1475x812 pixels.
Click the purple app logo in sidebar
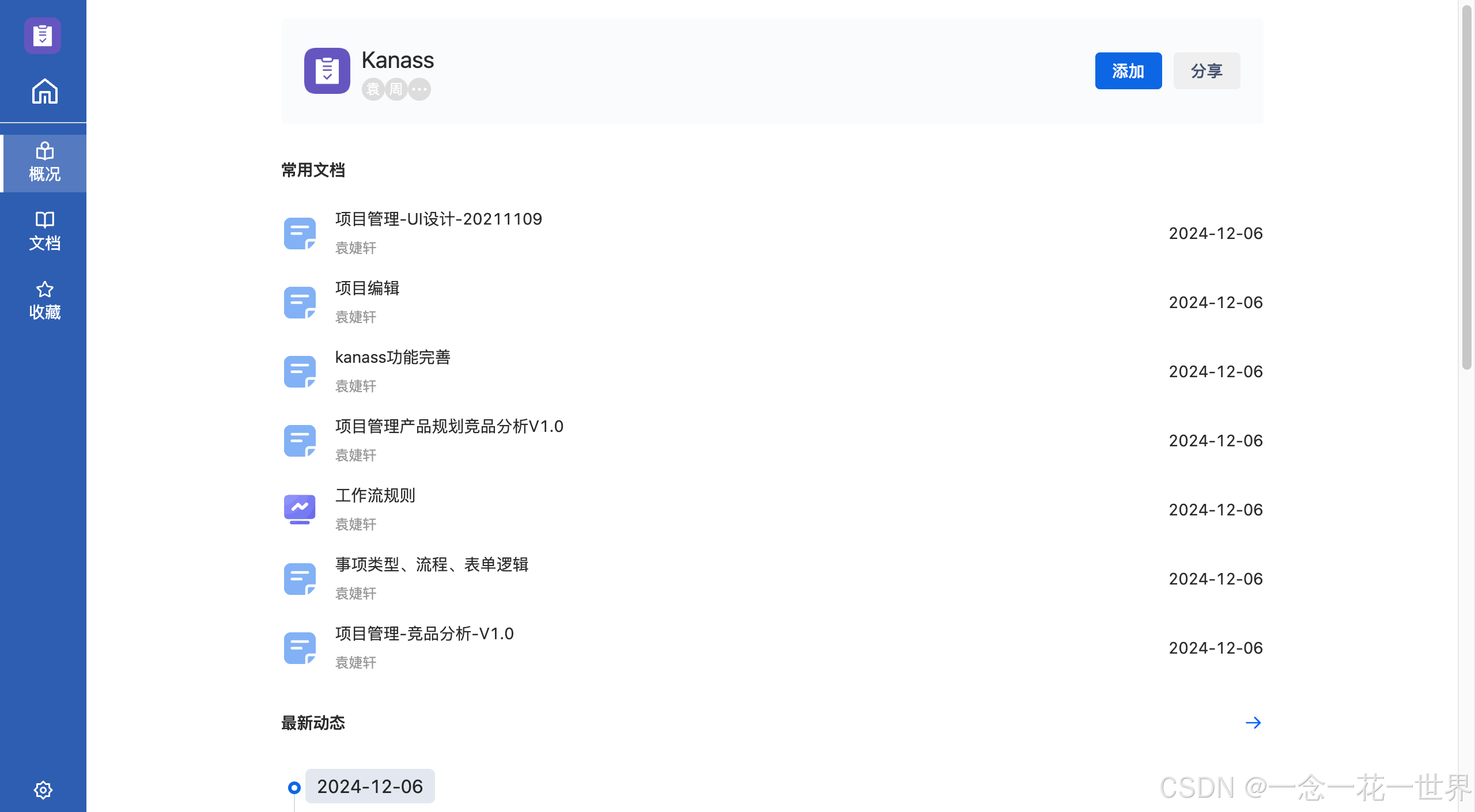[43, 36]
